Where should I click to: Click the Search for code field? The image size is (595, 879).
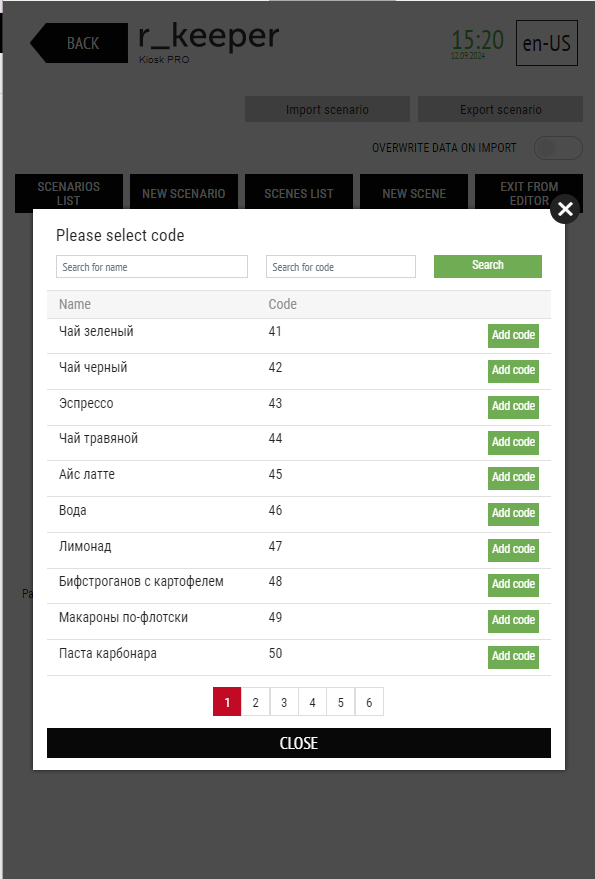(x=340, y=267)
